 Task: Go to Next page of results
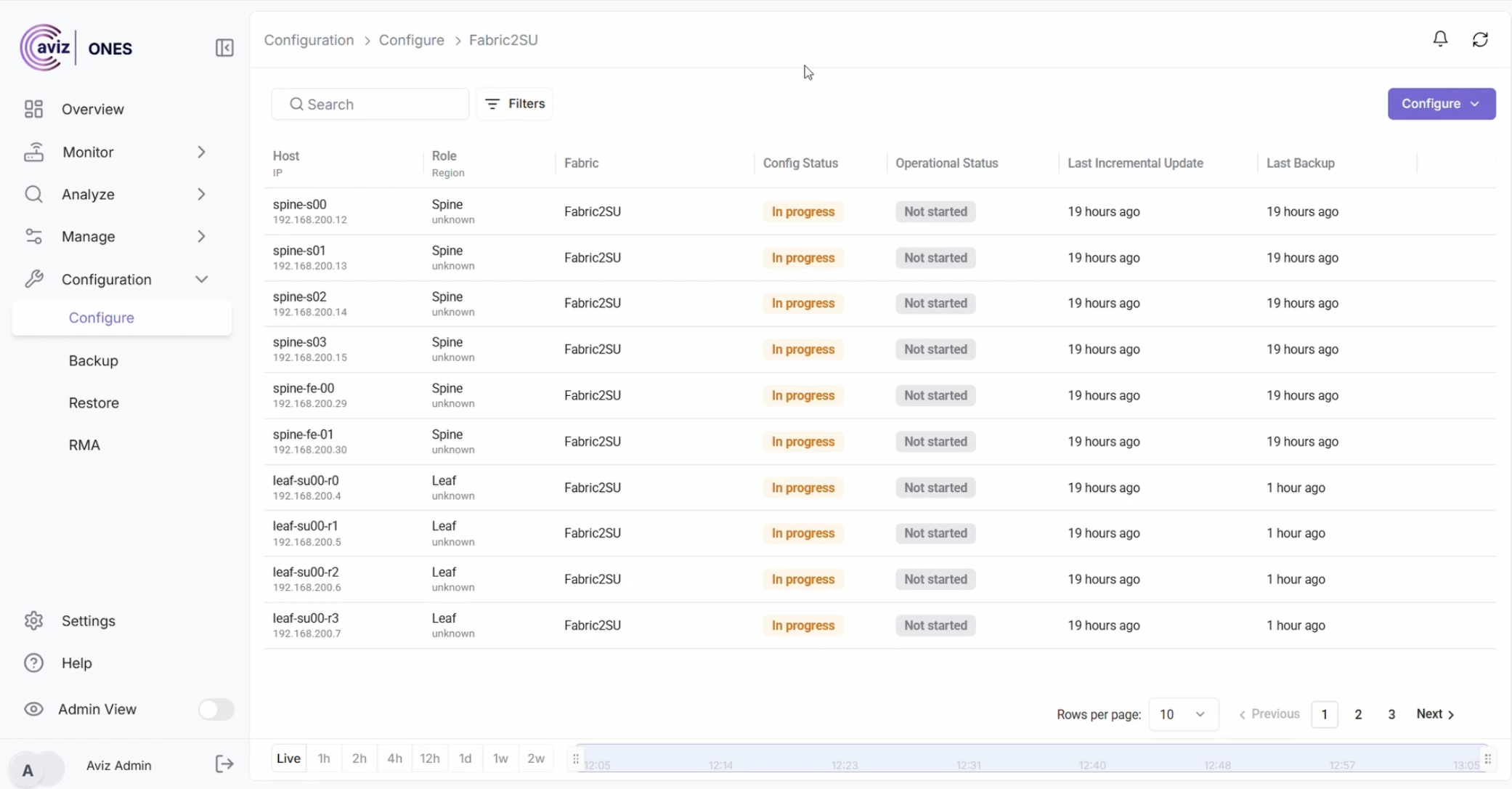coord(1435,714)
